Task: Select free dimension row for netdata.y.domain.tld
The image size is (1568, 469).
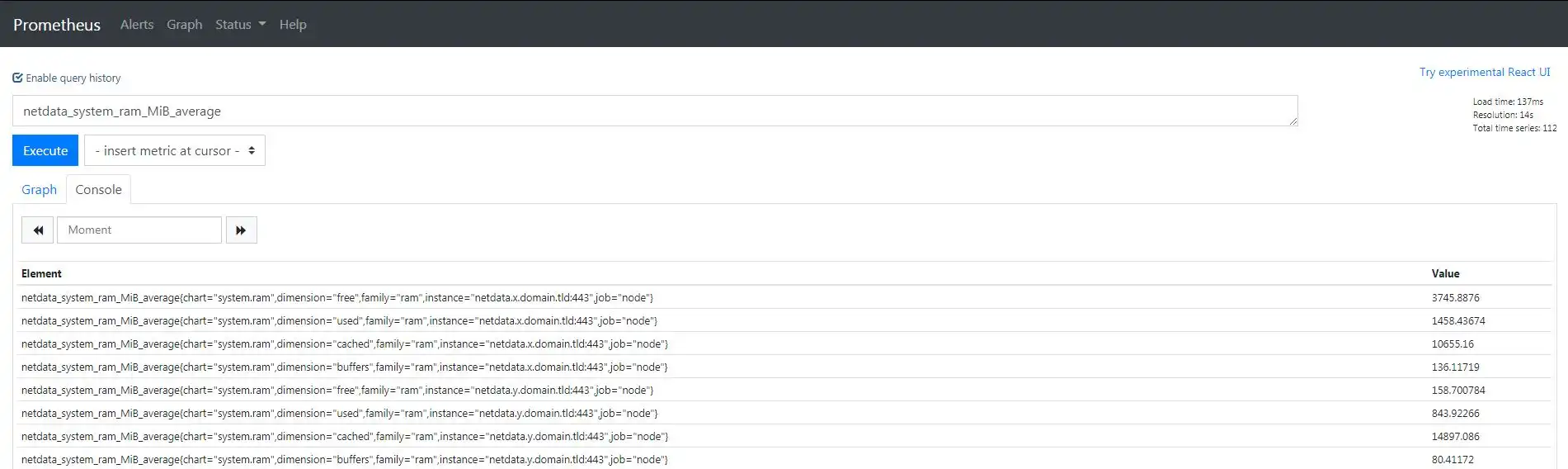Action: (784, 390)
